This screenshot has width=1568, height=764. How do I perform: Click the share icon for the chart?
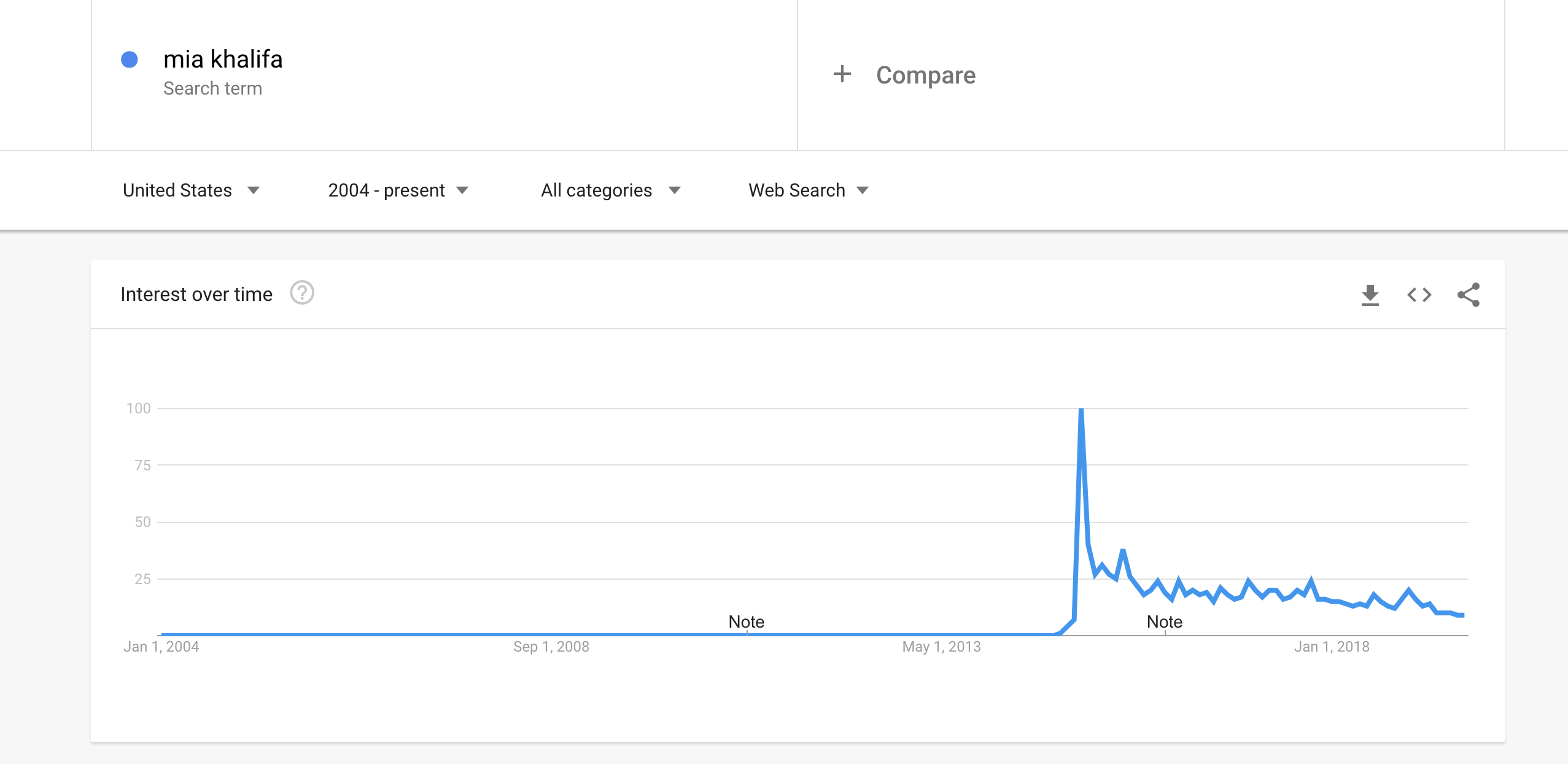tap(1468, 295)
